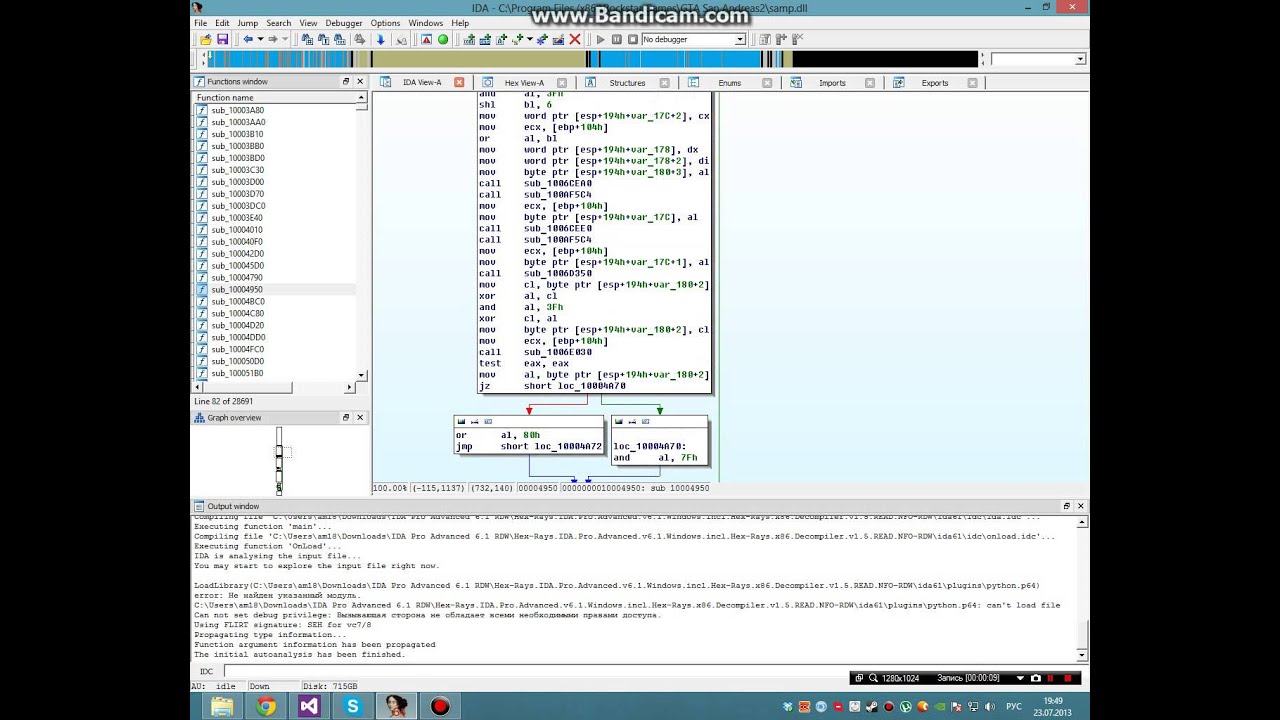Image resolution: width=1280 pixels, height=720 pixels.
Task: Start process with the play icon
Action: tap(601, 39)
